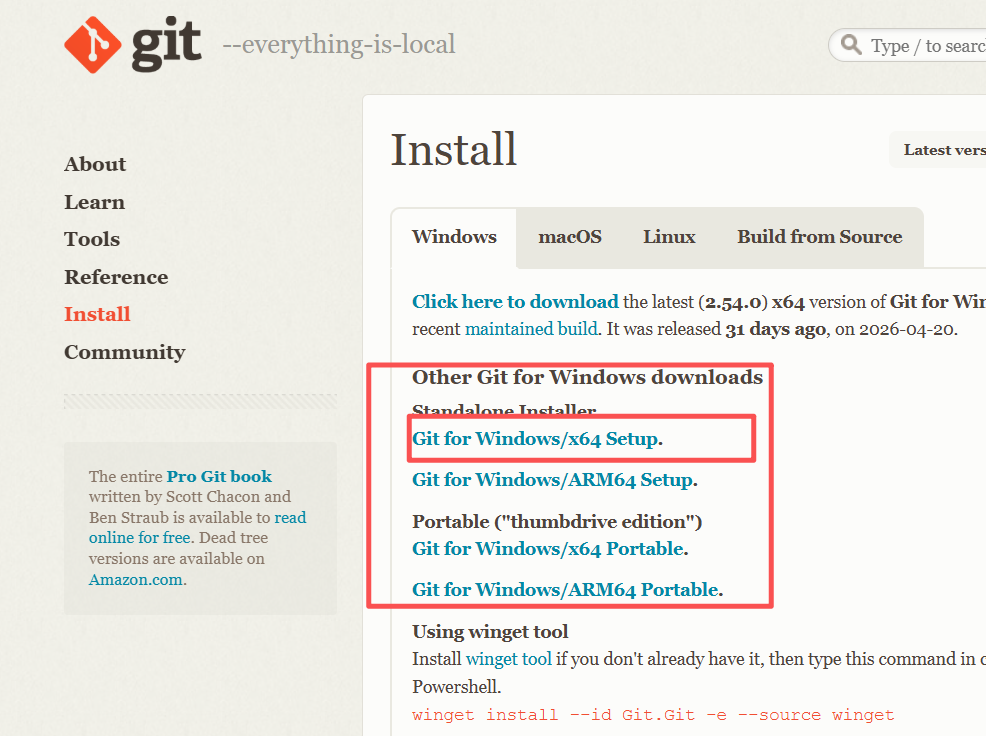Download Git for Windows/ARM64 Portable
Viewport: 986px width, 736px height.
567,589
